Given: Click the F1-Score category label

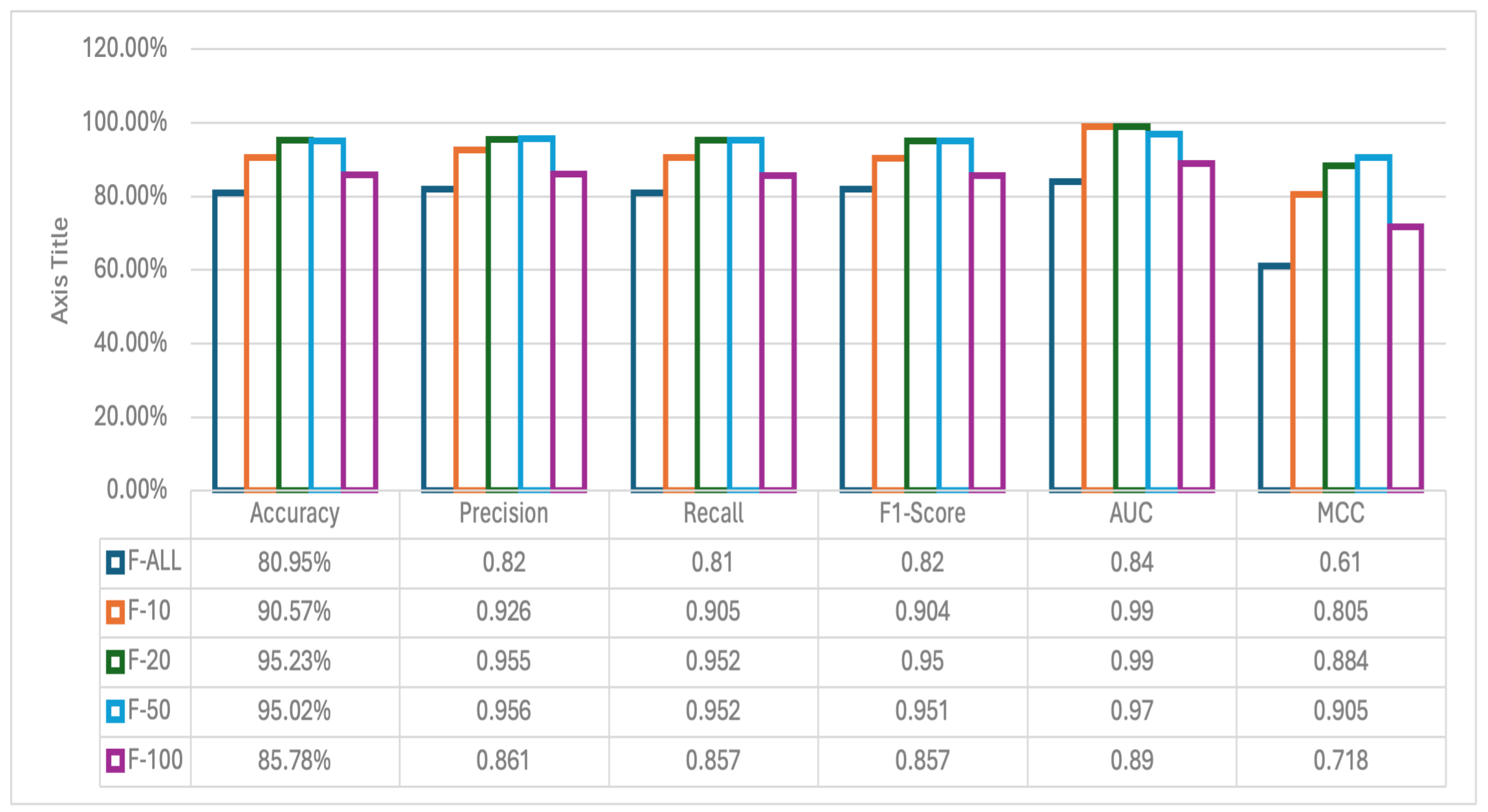Looking at the screenshot, I should coord(922,513).
